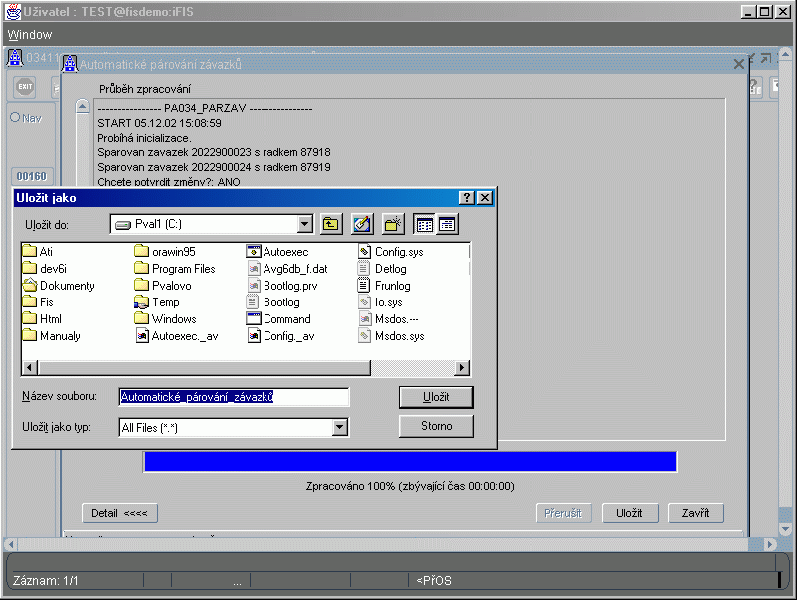Open the desktop view icon in toolbar
This screenshot has width=797, height=600.
pyautogui.click(x=362, y=224)
